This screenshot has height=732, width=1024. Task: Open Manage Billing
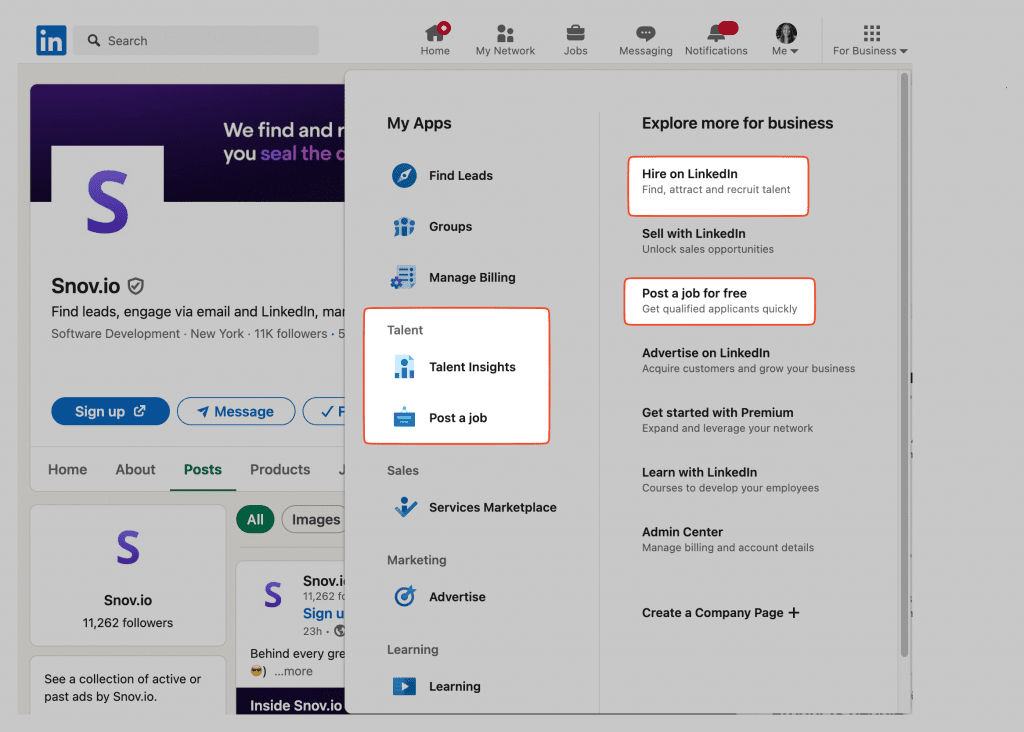click(x=456, y=277)
